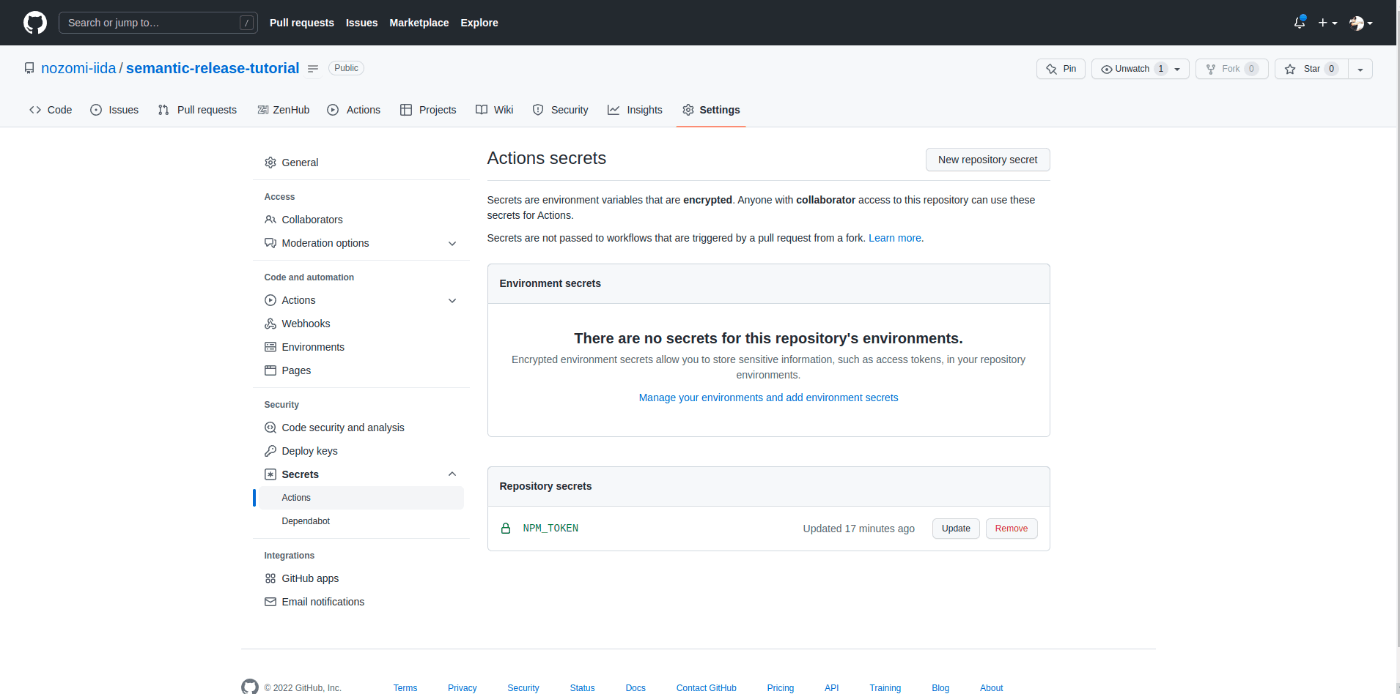Open Pages settings
1400x694 pixels.
point(361,370)
